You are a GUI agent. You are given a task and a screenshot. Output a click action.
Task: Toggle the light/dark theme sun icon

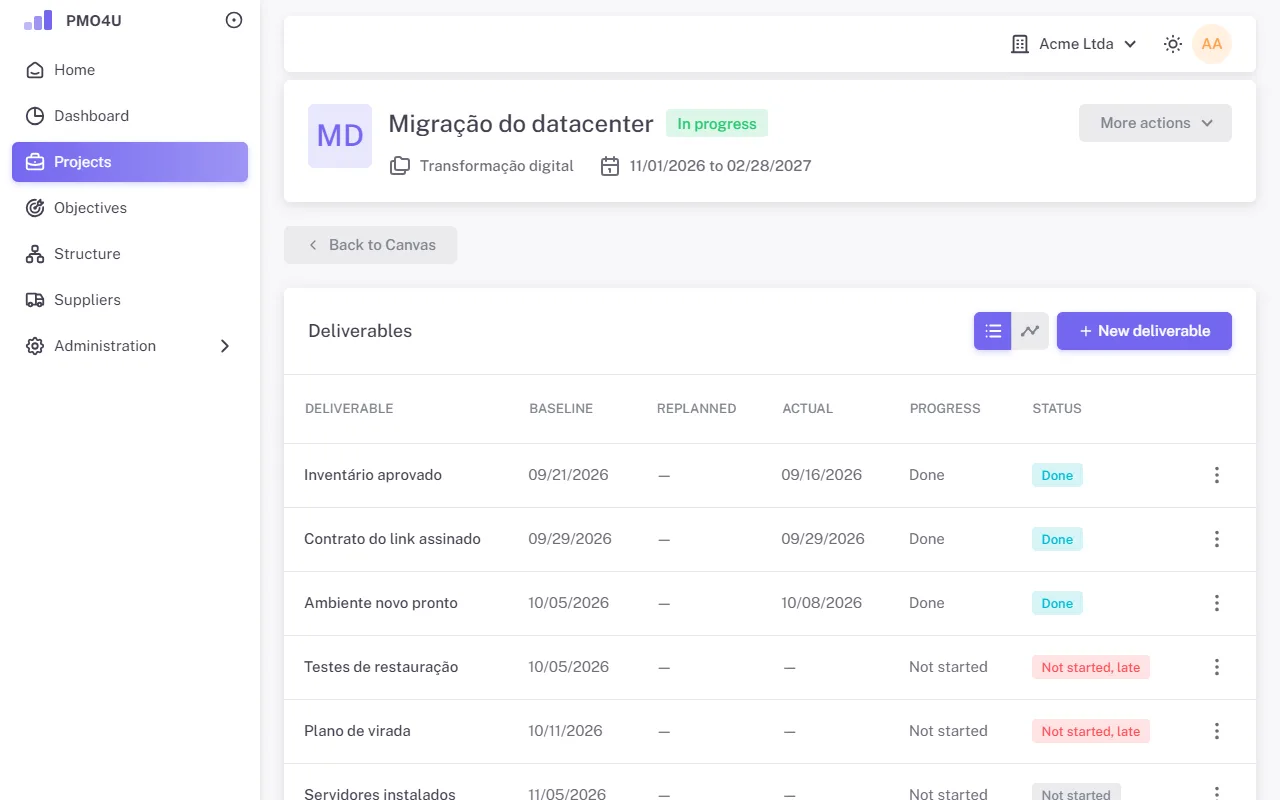(1173, 44)
